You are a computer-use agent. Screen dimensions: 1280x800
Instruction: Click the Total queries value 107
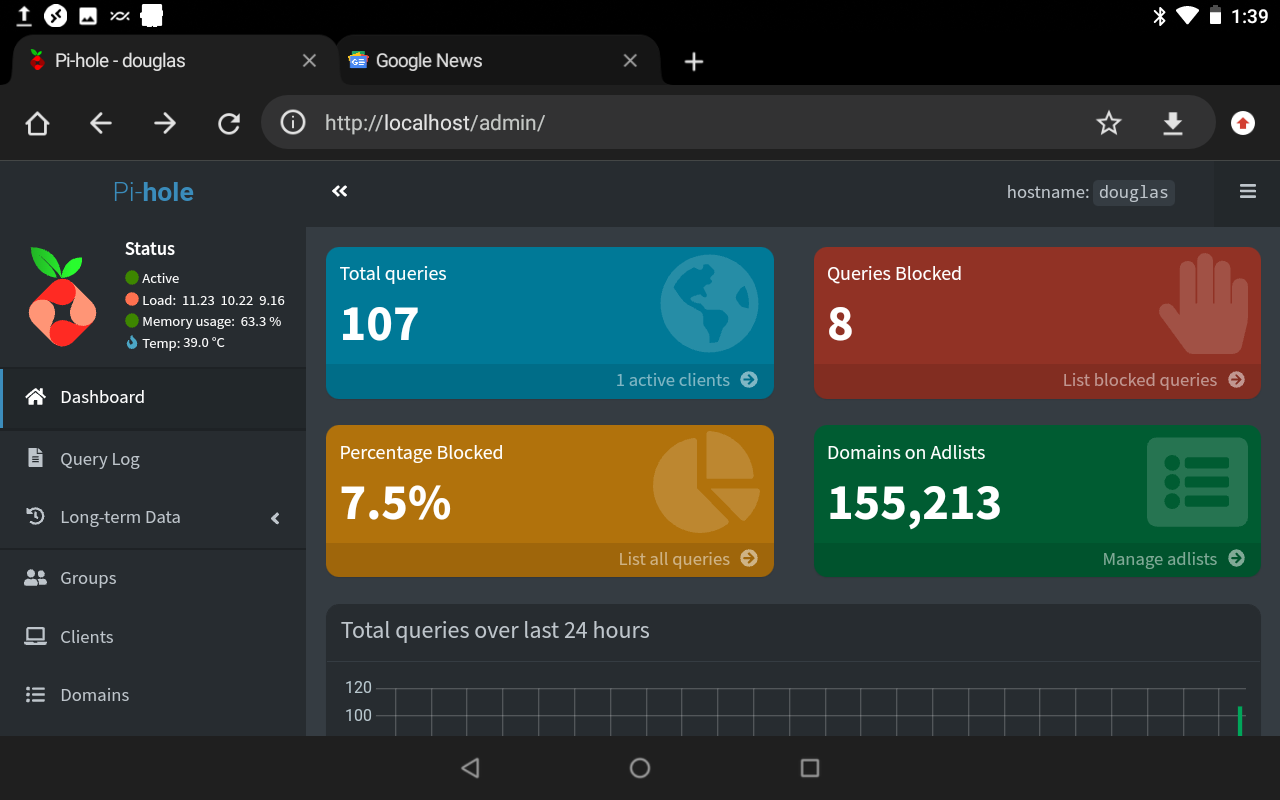coord(380,324)
